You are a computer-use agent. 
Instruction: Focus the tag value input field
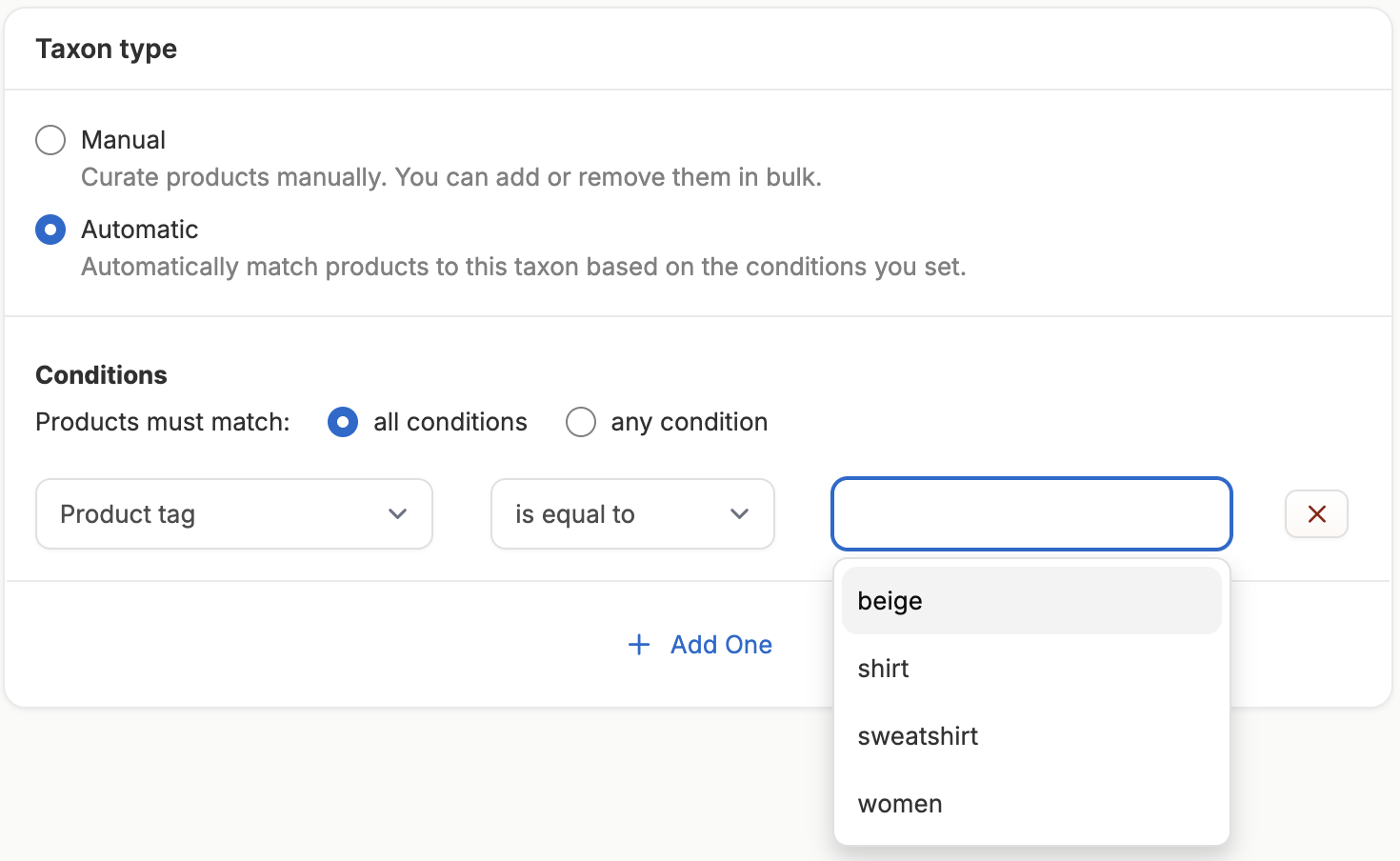coord(1031,514)
